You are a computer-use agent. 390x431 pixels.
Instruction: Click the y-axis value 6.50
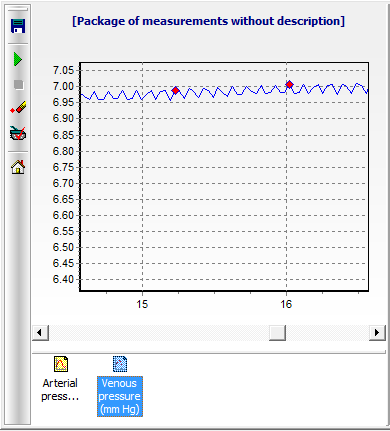(63, 247)
